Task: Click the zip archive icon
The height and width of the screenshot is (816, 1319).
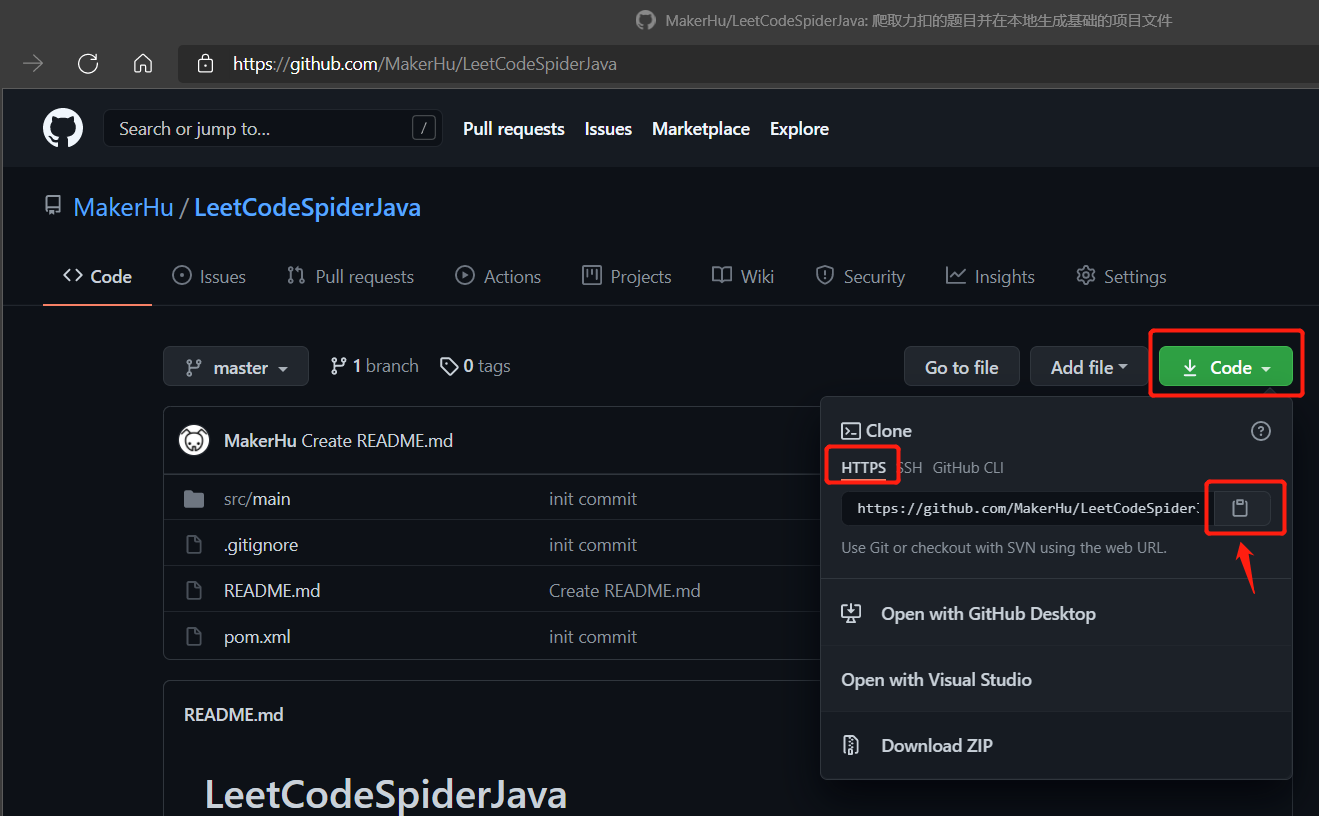Action: click(851, 745)
